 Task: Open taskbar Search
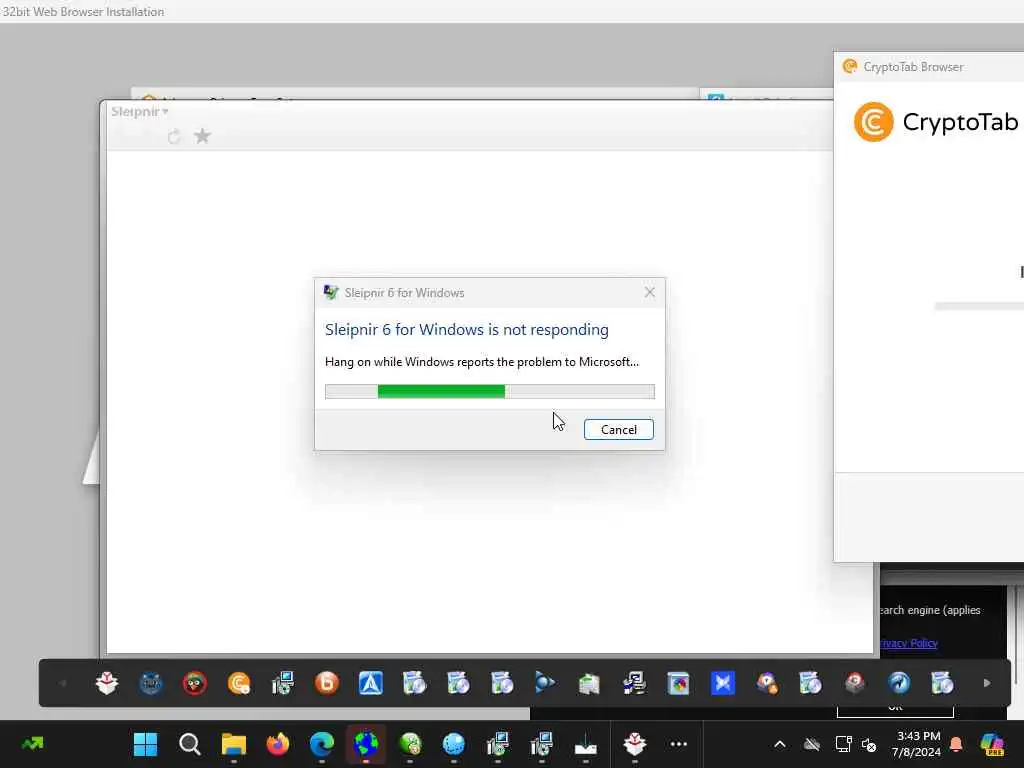pos(189,744)
